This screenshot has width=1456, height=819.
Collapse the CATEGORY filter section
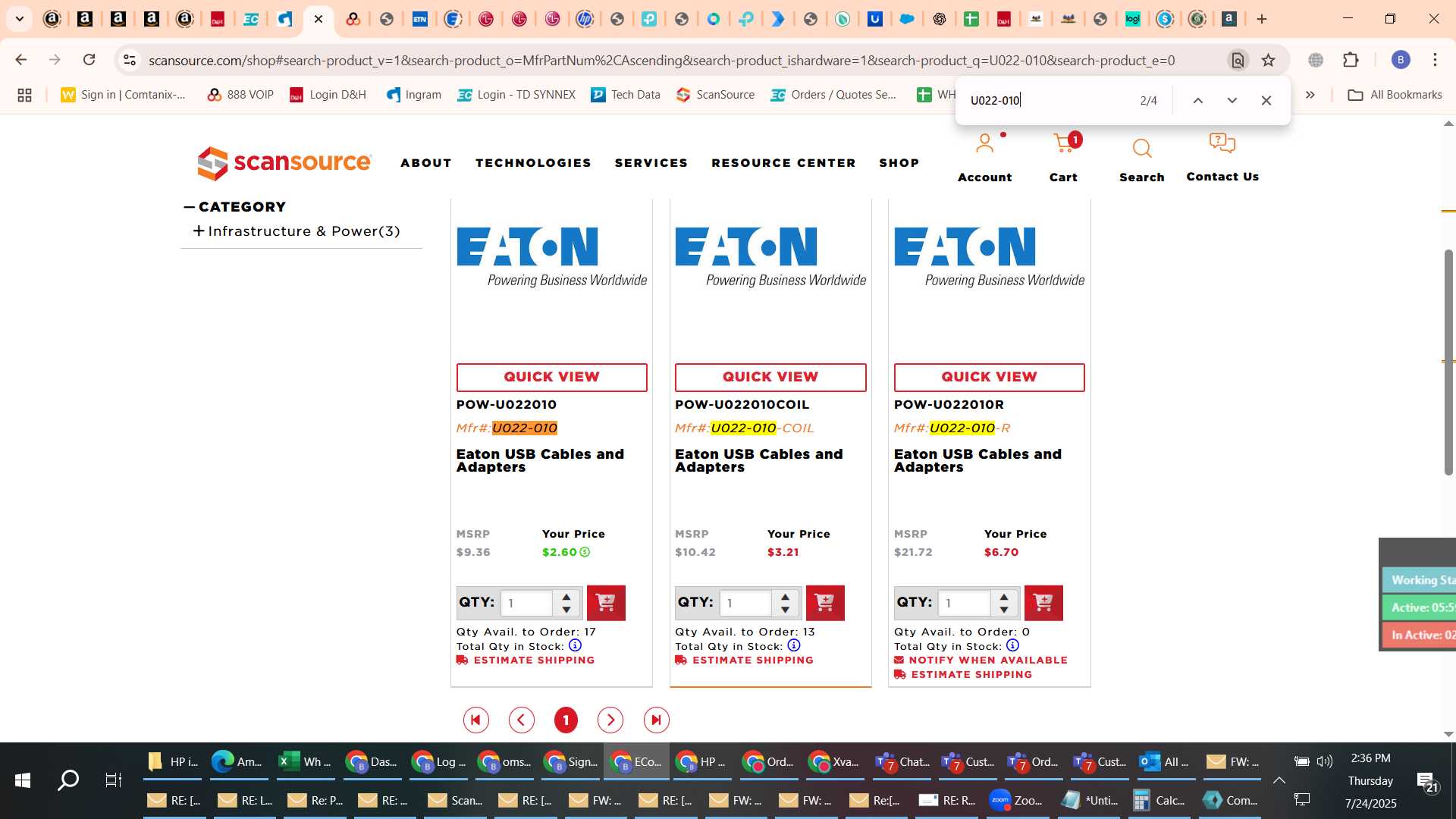coord(190,207)
